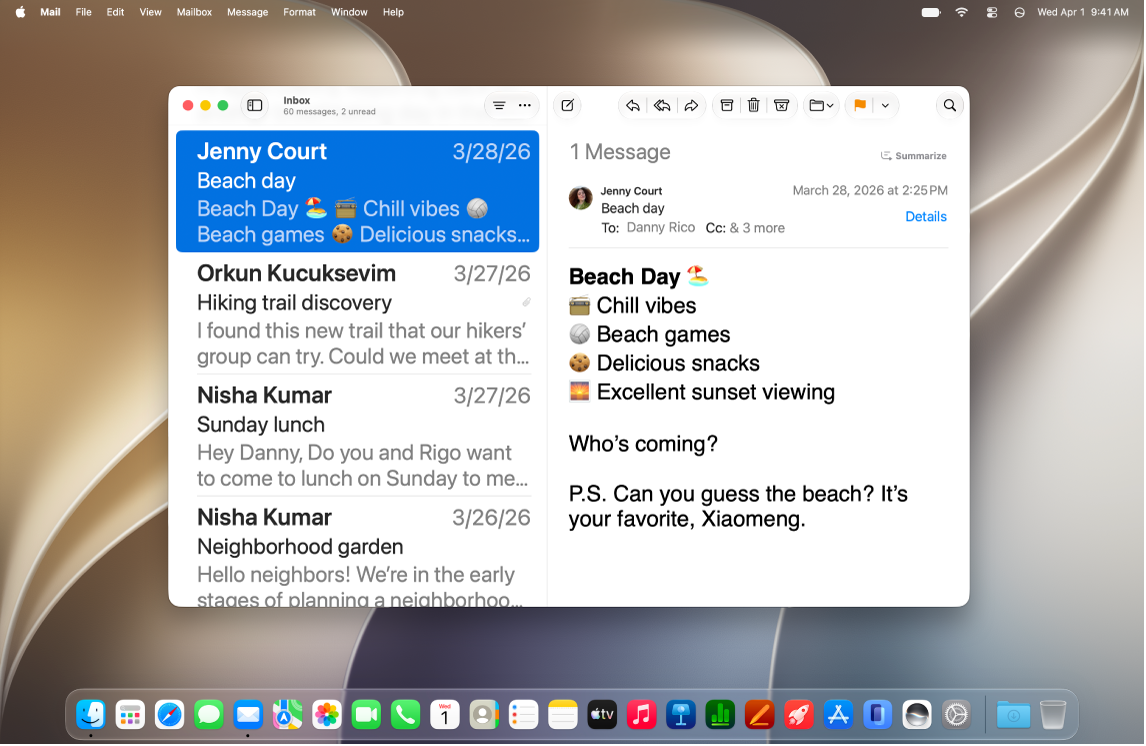This screenshot has width=1146, height=746.
Task: Delete the selected message via trash icon
Action: click(754, 106)
